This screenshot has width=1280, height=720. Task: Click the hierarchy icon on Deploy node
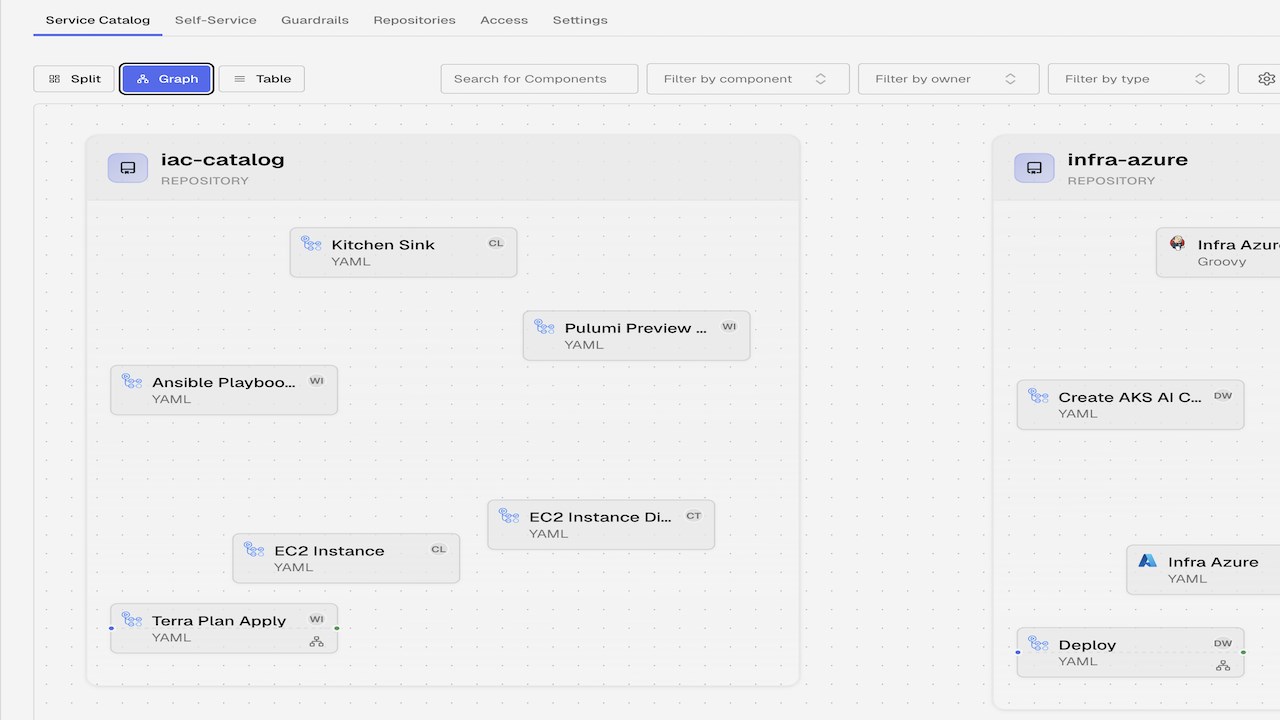(1223, 665)
